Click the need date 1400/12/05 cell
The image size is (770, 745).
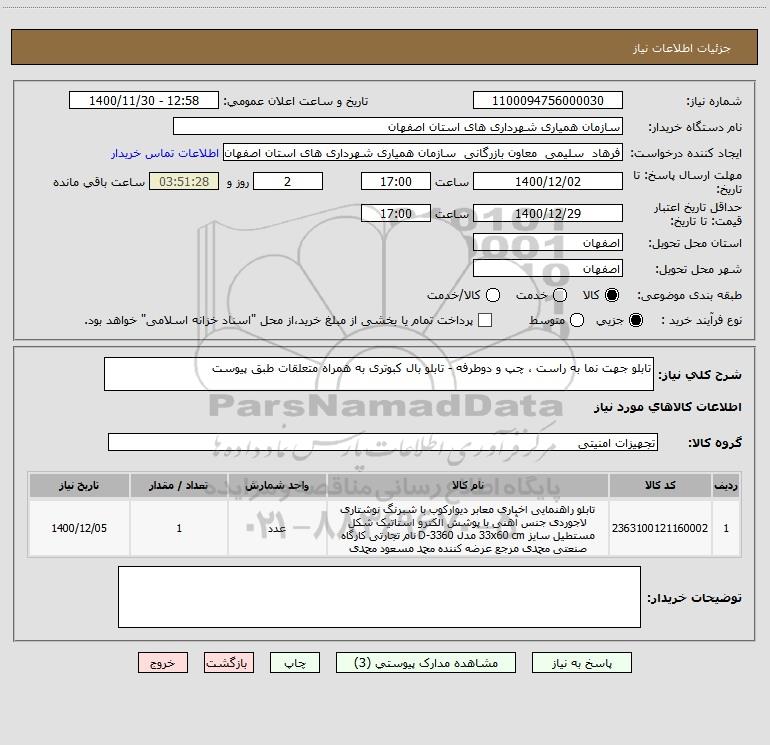tap(79, 528)
